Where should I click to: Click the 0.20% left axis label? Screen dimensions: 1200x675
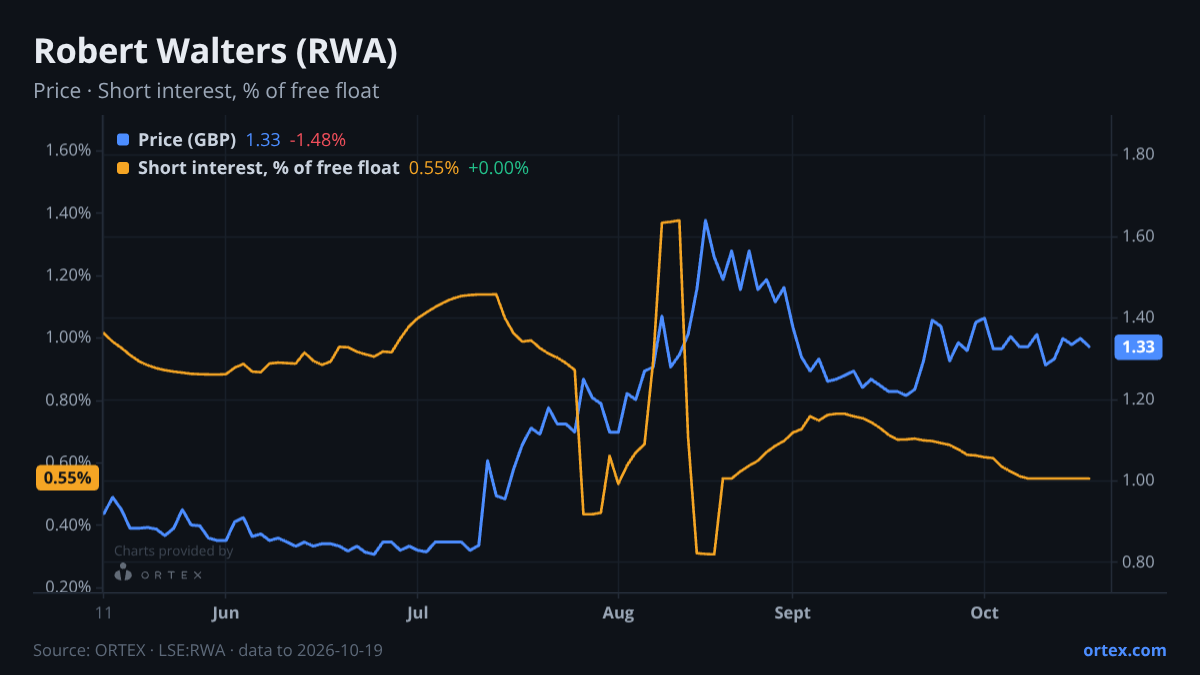pyautogui.click(x=69, y=587)
